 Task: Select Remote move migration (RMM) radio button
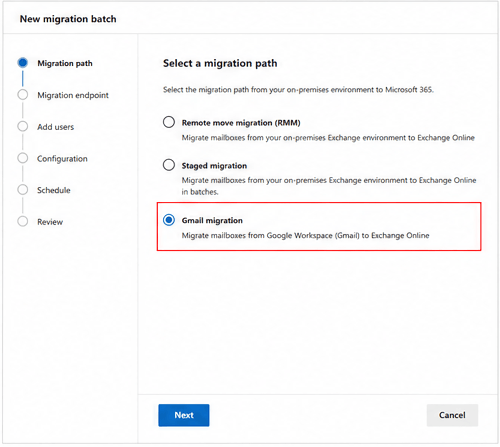click(169, 122)
